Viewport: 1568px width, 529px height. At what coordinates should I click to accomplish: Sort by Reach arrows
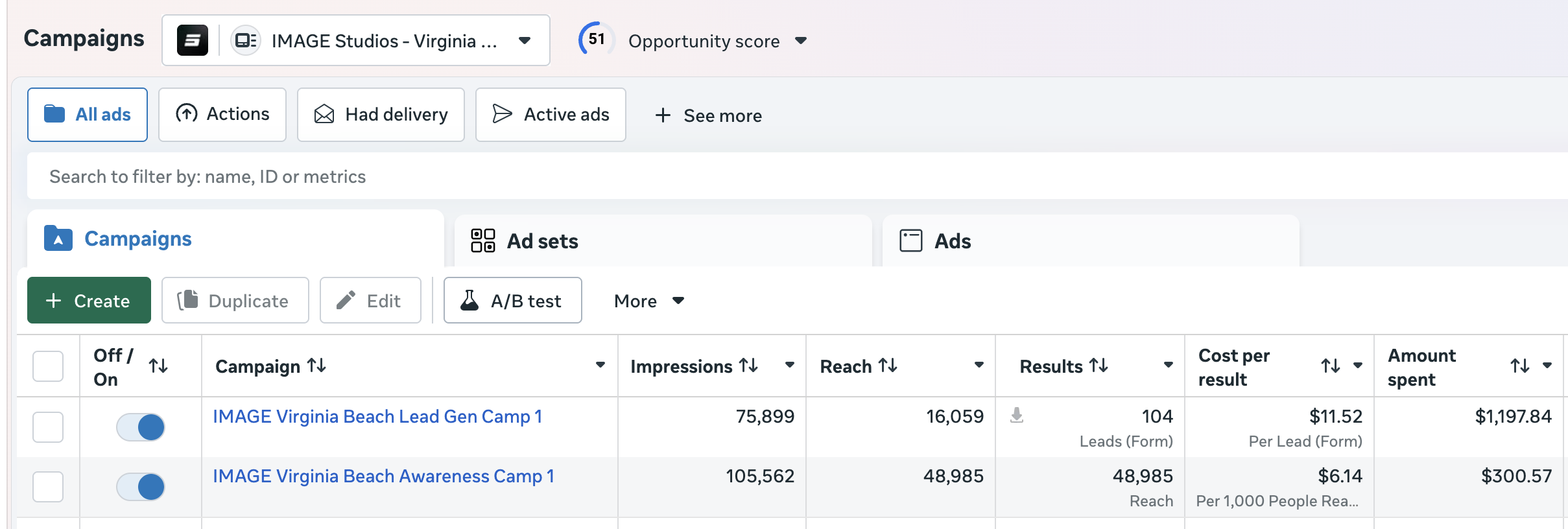point(888,366)
